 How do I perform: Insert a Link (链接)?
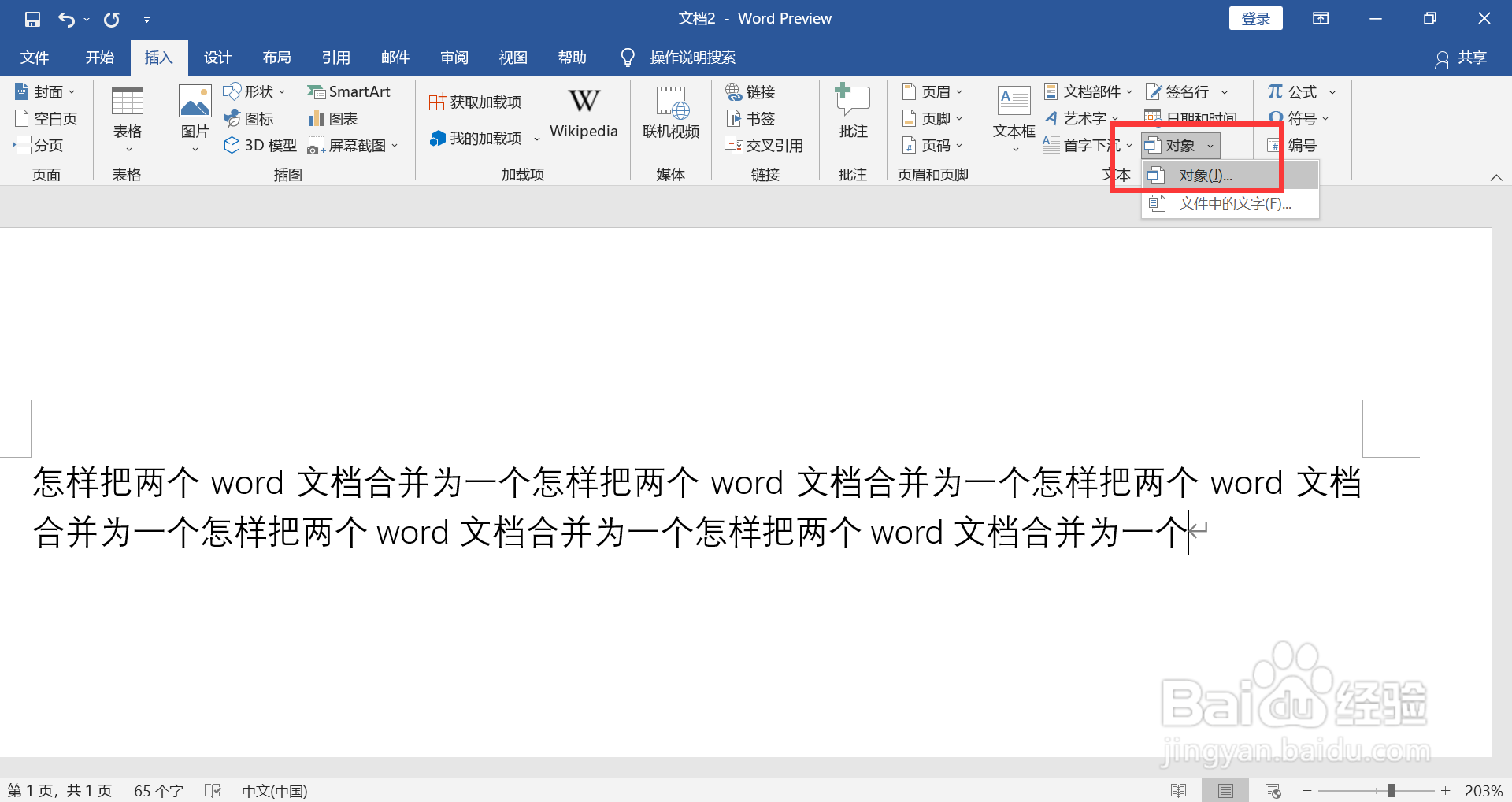(750, 92)
